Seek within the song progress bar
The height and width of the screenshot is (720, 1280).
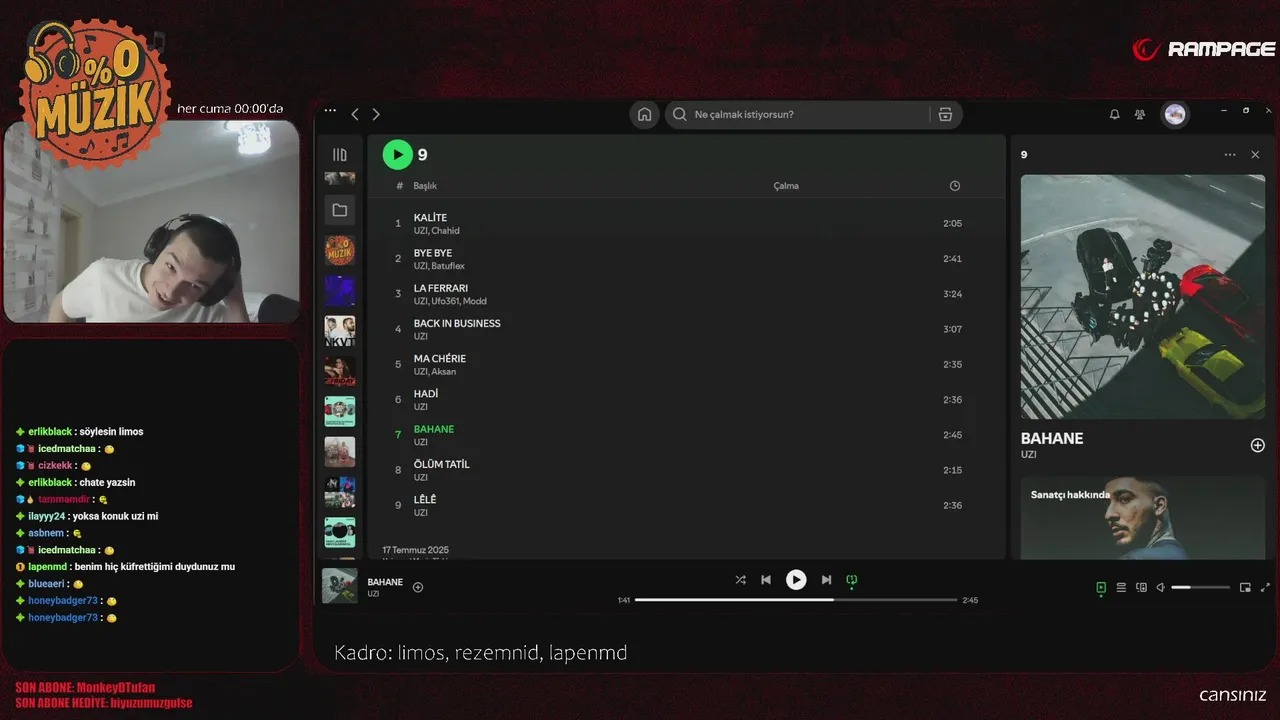(x=796, y=600)
